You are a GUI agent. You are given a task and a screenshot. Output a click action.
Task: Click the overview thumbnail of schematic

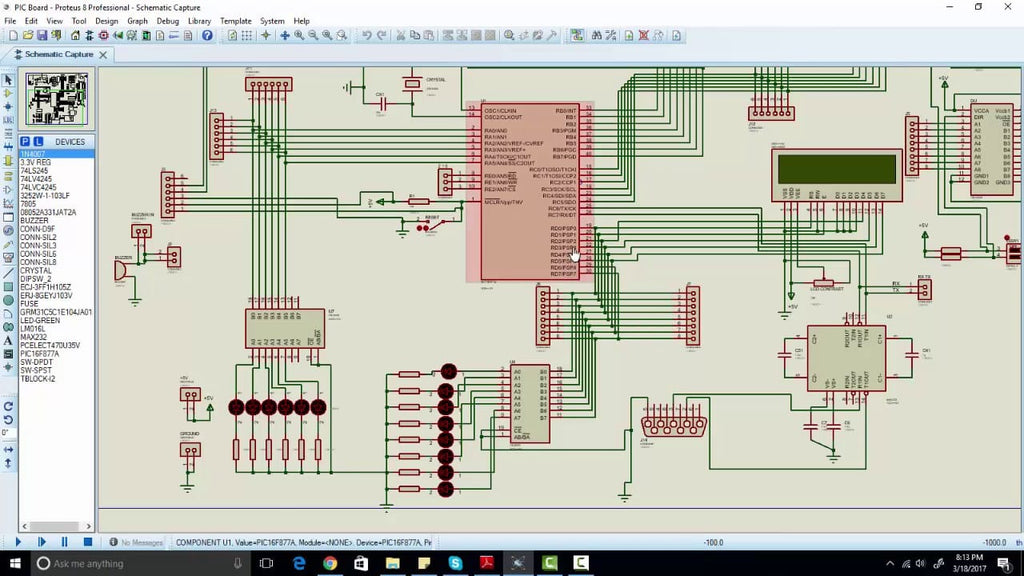click(x=57, y=99)
